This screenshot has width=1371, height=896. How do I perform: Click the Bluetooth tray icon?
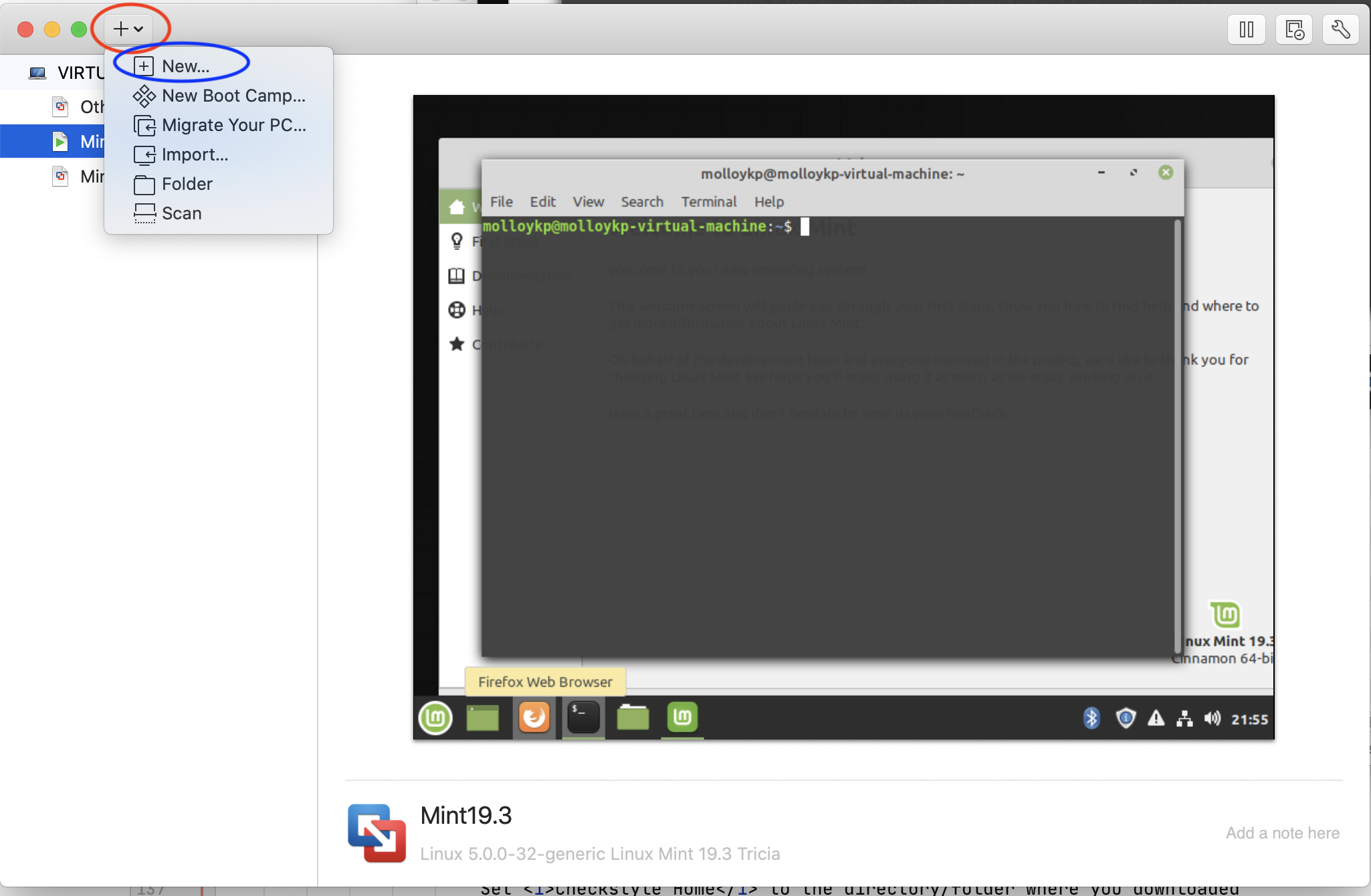click(x=1091, y=719)
